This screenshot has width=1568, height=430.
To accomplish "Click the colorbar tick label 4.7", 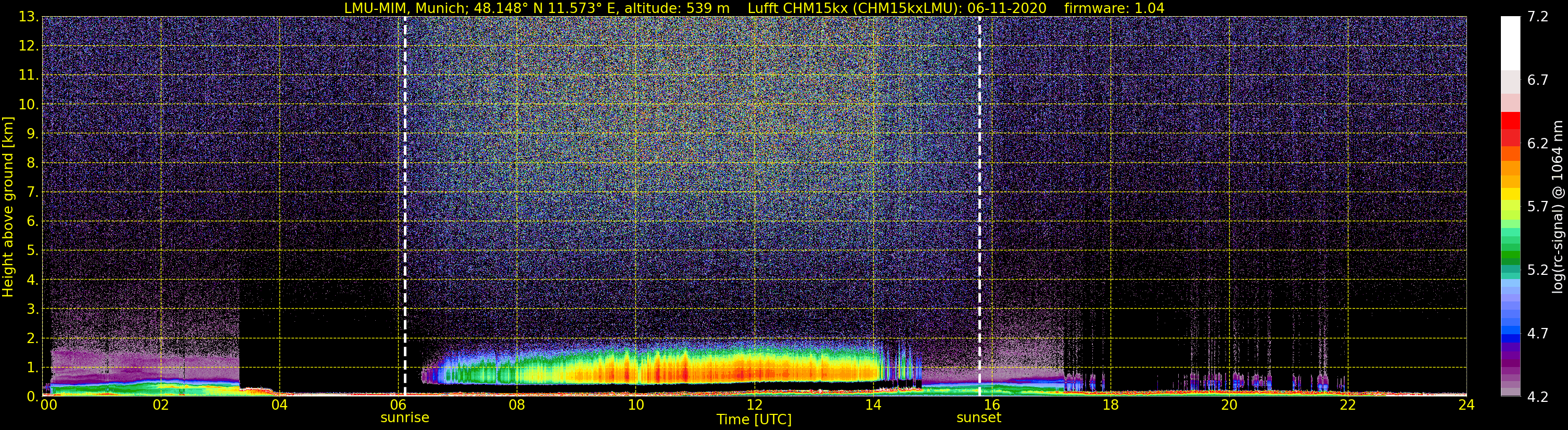I will 1538,333.
